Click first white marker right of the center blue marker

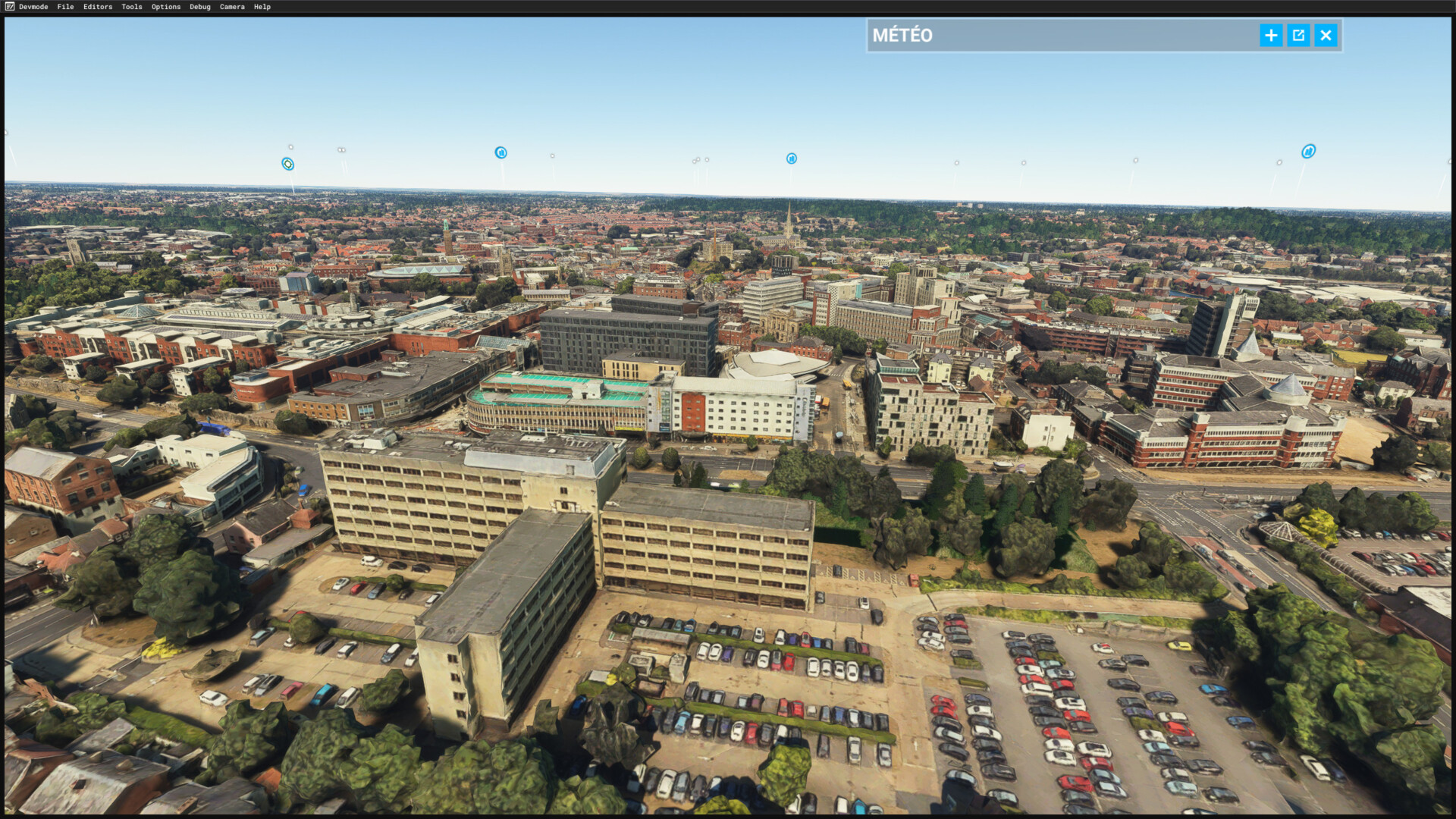[956, 162]
